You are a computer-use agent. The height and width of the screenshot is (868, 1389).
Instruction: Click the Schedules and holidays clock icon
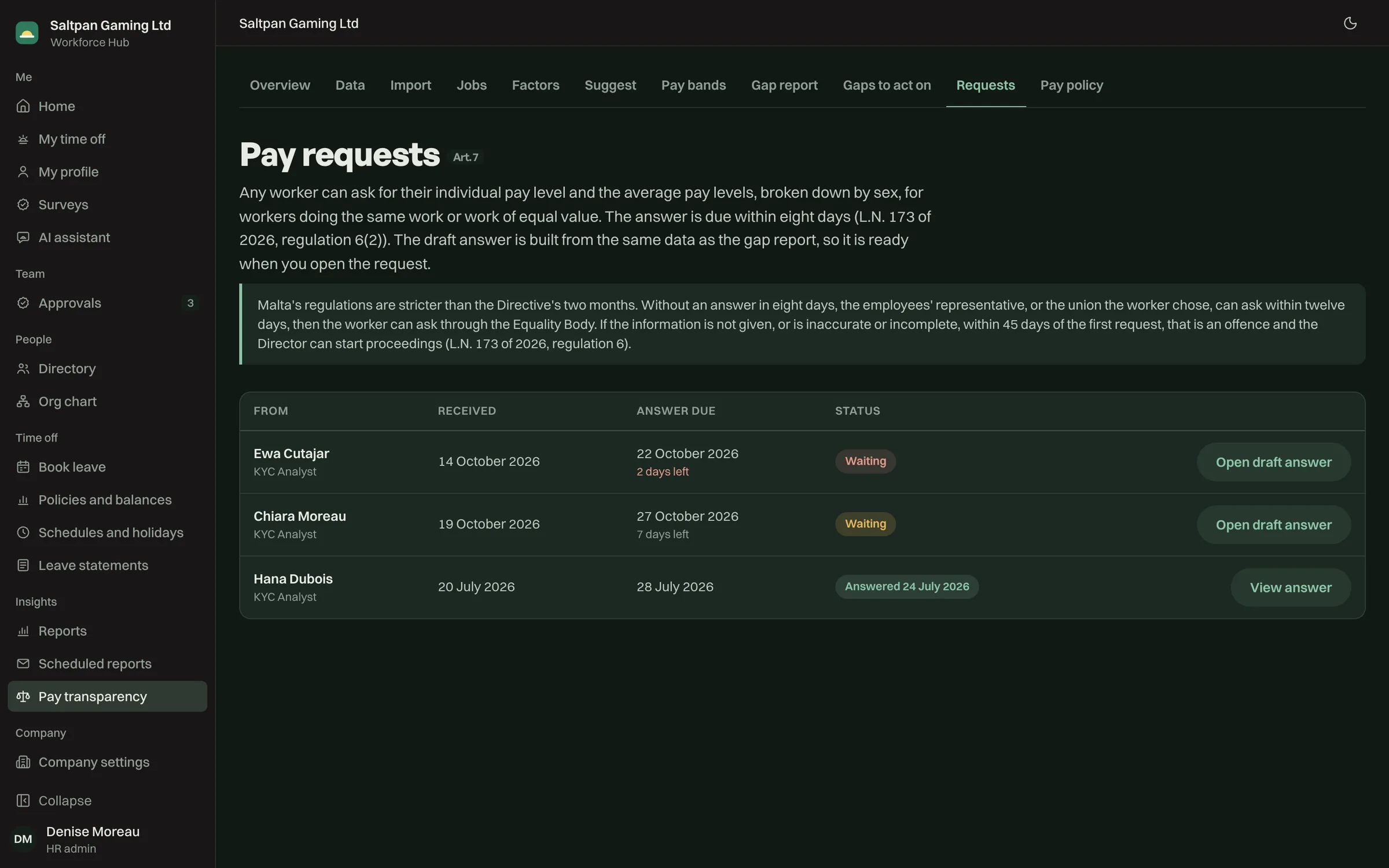point(23,532)
